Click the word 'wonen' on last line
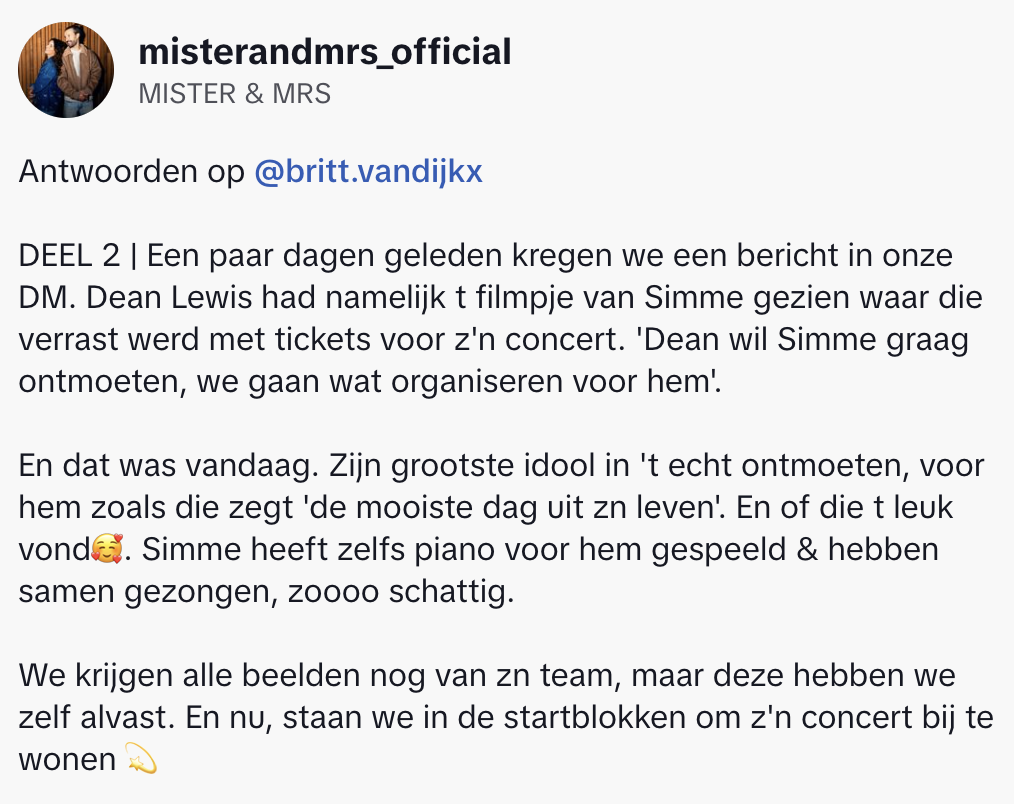Viewport: 1014px width, 804px height. click(67, 760)
